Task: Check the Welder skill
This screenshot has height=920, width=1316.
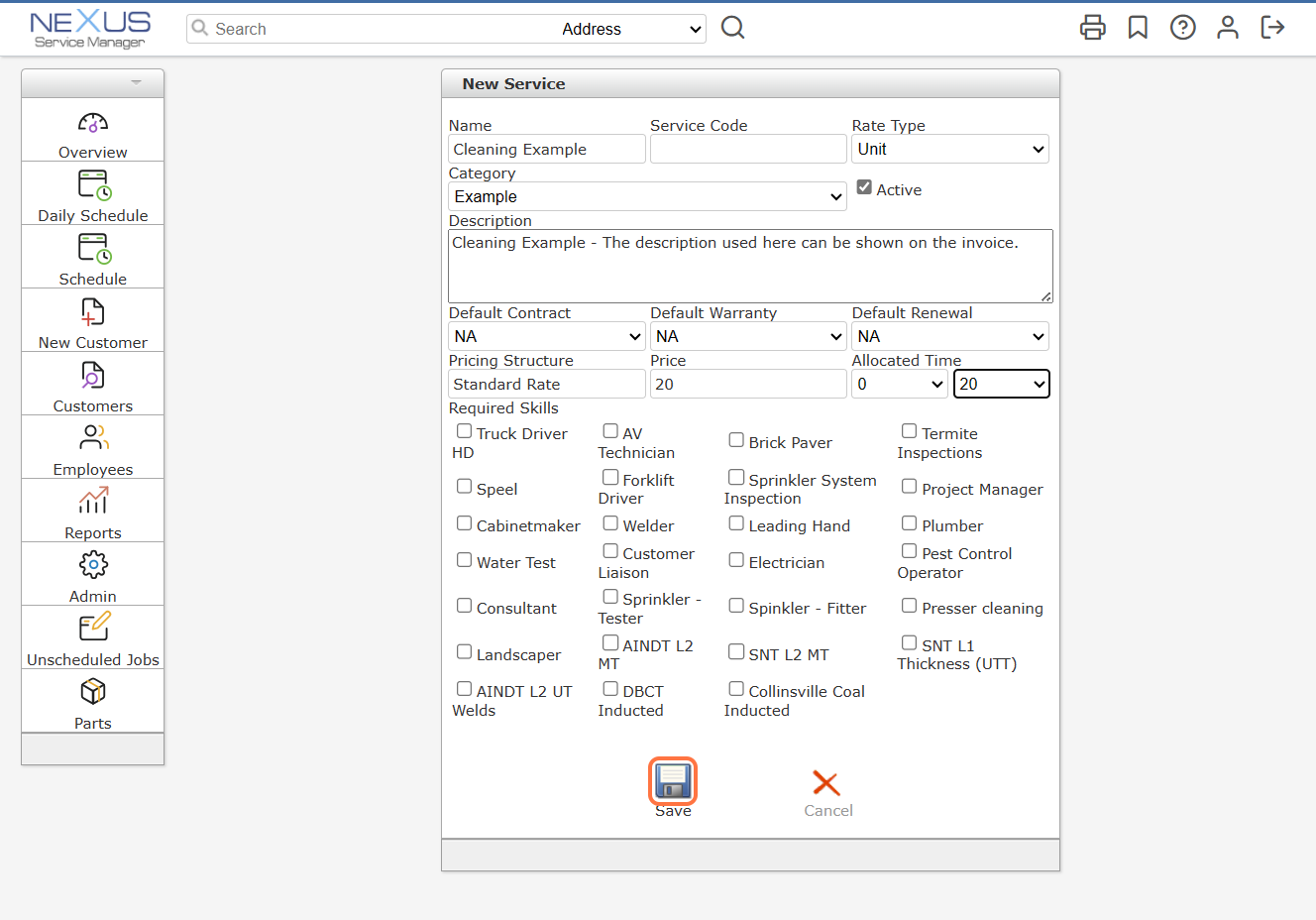Action: tap(610, 523)
